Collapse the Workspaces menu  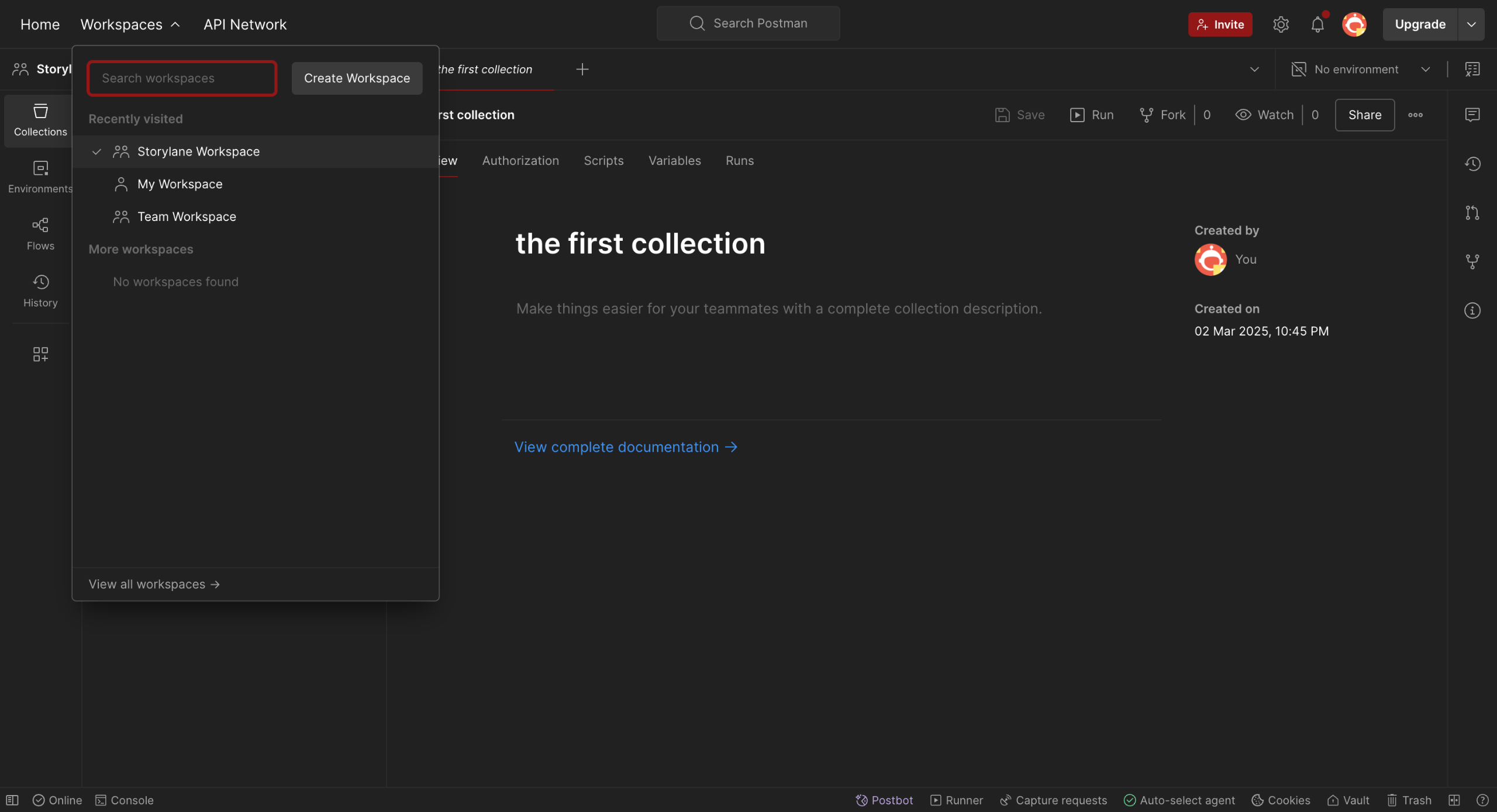pos(130,24)
